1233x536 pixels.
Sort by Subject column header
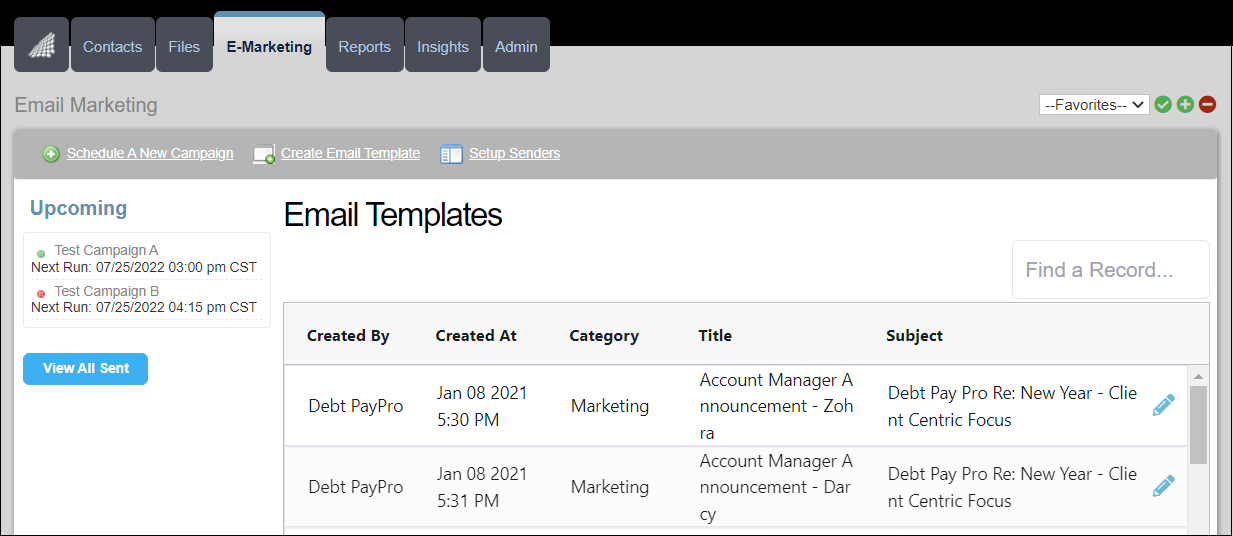click(914, 336)
